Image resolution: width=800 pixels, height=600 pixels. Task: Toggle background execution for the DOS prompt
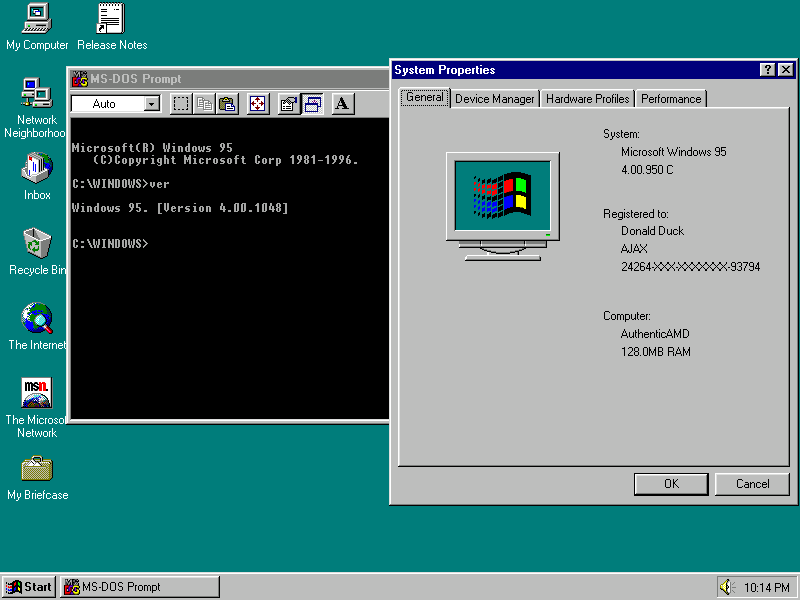312,103
